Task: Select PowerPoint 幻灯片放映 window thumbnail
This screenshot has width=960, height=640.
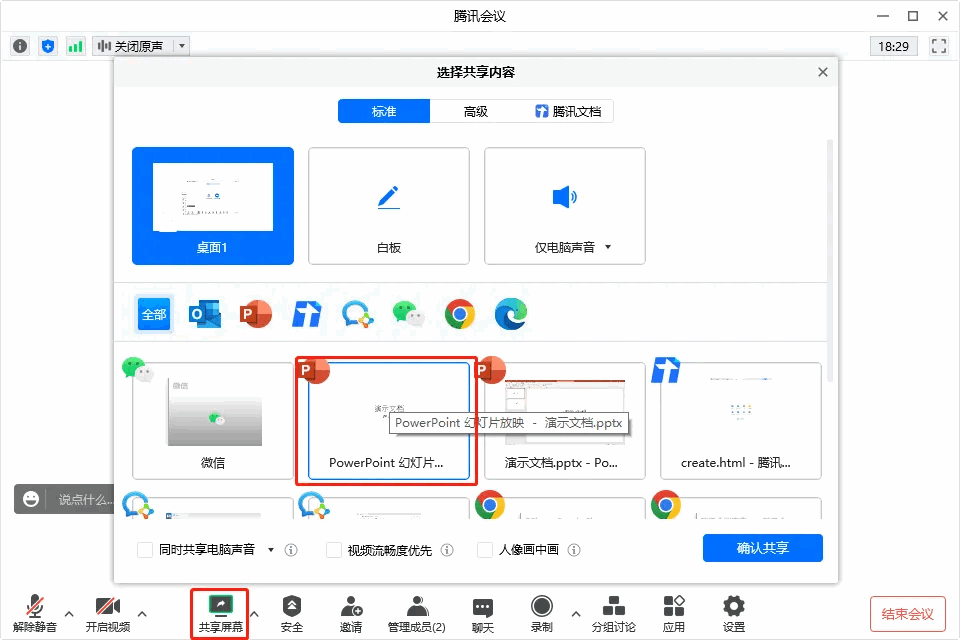Action: (389, 421)
